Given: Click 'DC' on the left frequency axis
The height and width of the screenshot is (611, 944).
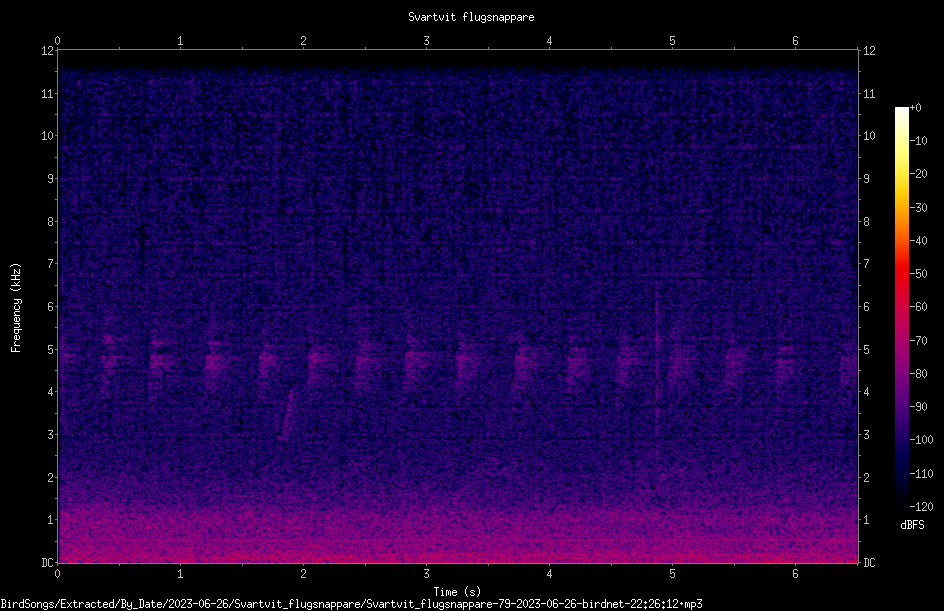Looking at the screenshot, I should click(x=47, y=563).
